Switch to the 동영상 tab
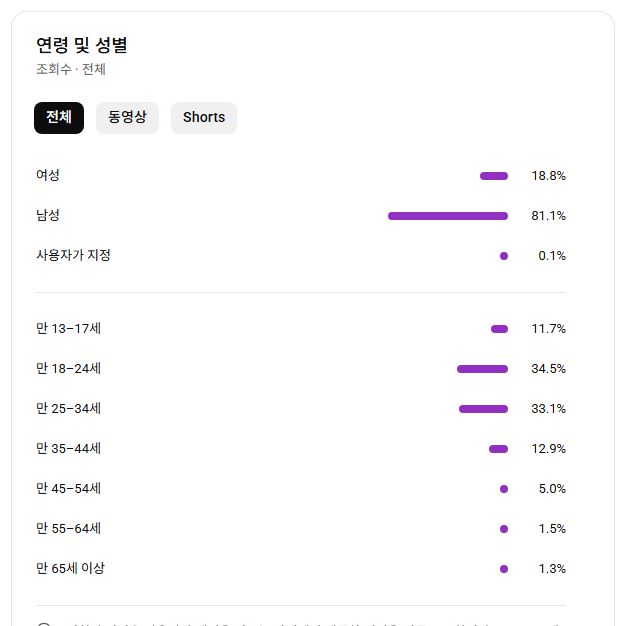Viewport: 624px width, 626px height. (127, 117)
